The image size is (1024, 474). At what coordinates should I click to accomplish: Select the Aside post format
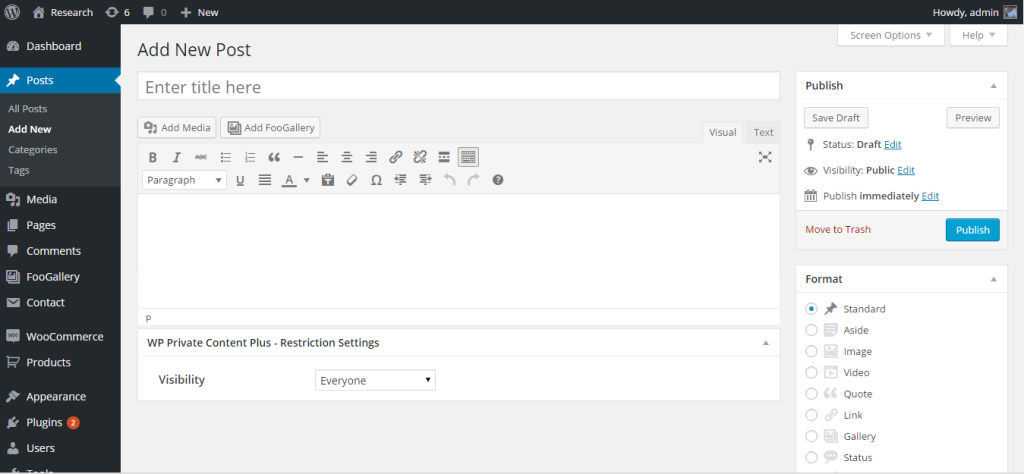coord(811,330)
